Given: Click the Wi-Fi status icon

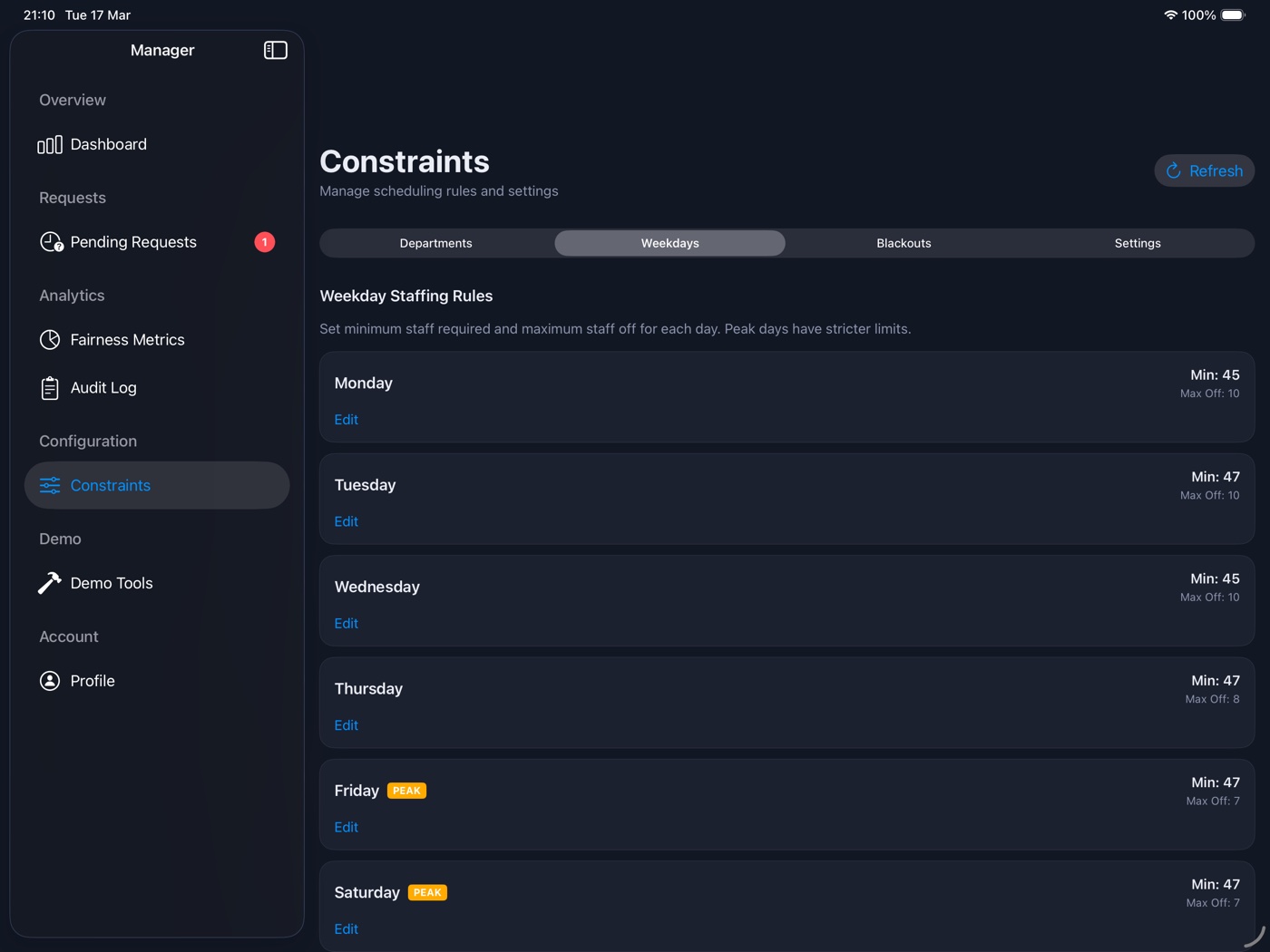Looking at the screenshot, I should click(1171, 15).
